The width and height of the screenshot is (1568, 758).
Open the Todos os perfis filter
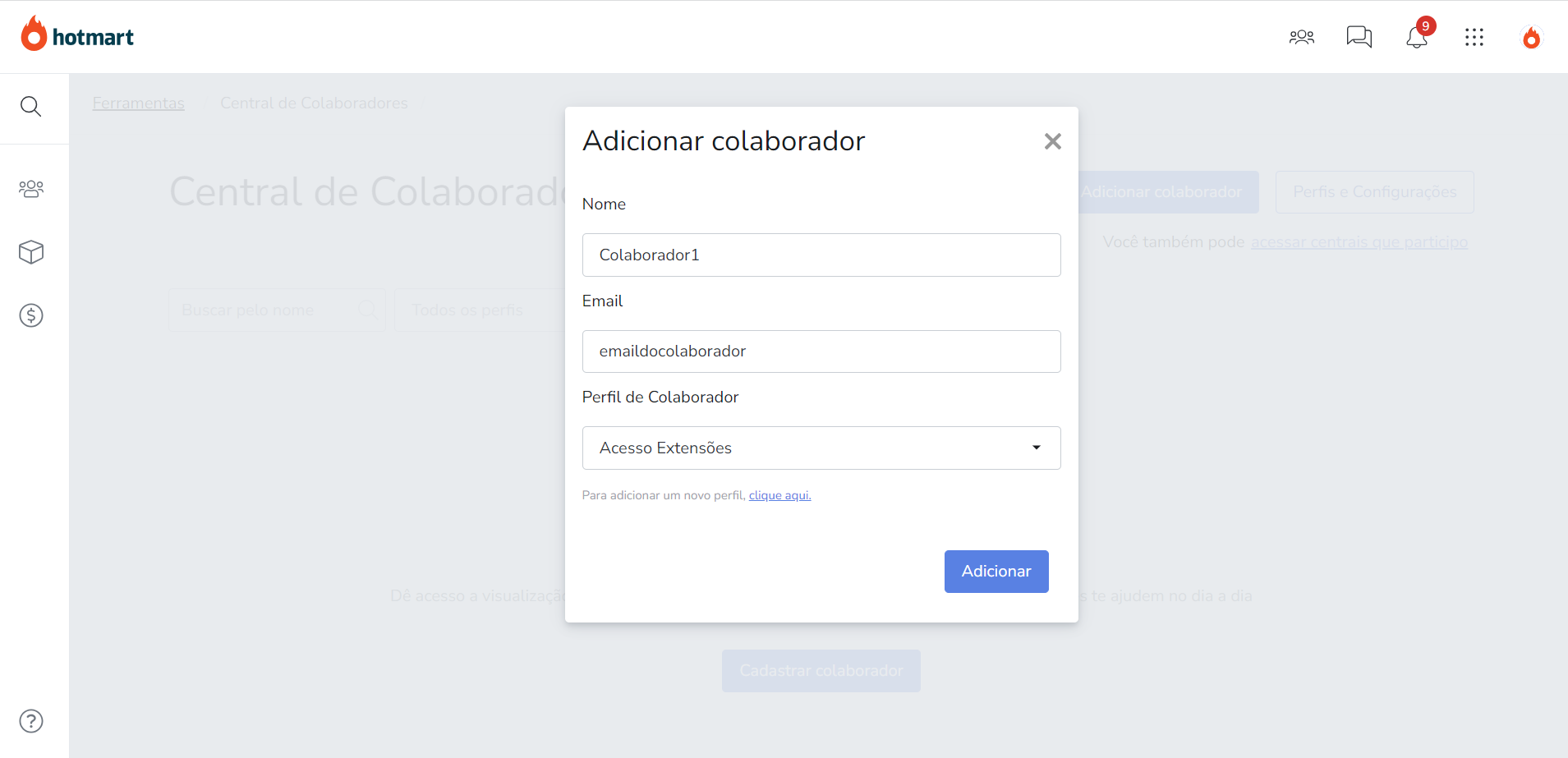tap(481, 310)
